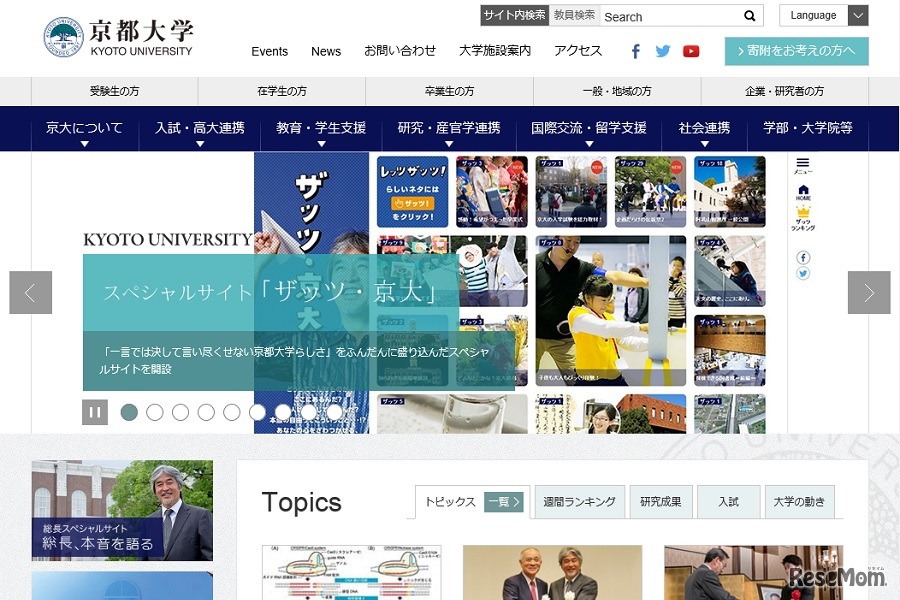Expand the 国際交流・留学支援 menu
The width and height of the screenshot is (900, 600).
coord(589,129)
